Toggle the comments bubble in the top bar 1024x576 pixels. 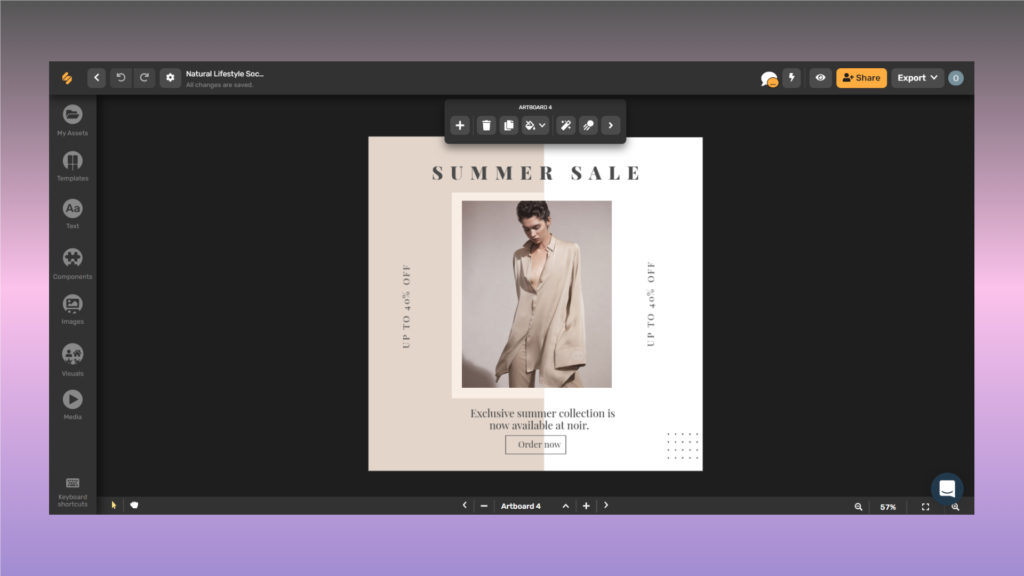[x=768, y=77]
